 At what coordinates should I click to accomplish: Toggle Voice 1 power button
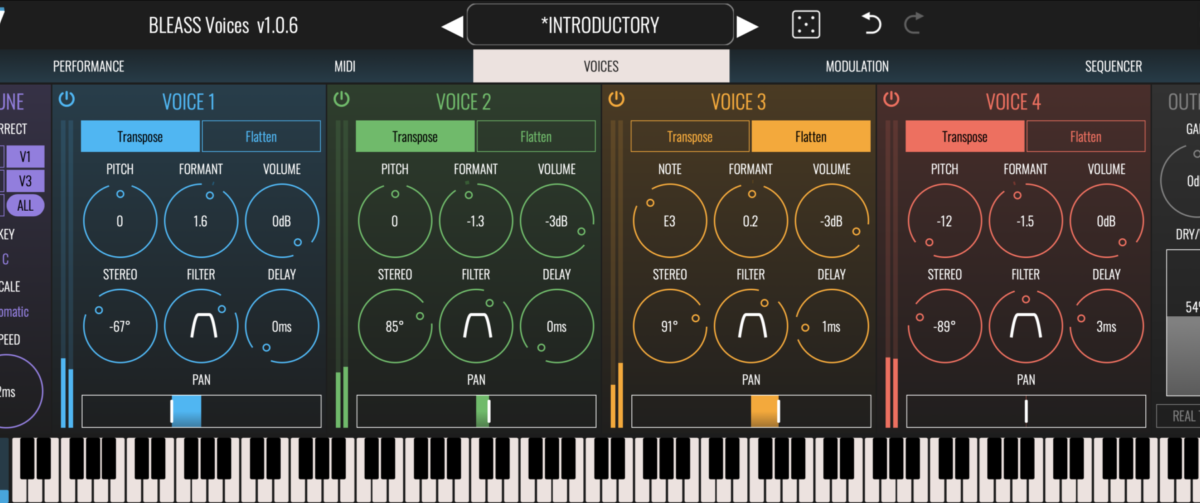pyautogui.click(x=67, y=99)
